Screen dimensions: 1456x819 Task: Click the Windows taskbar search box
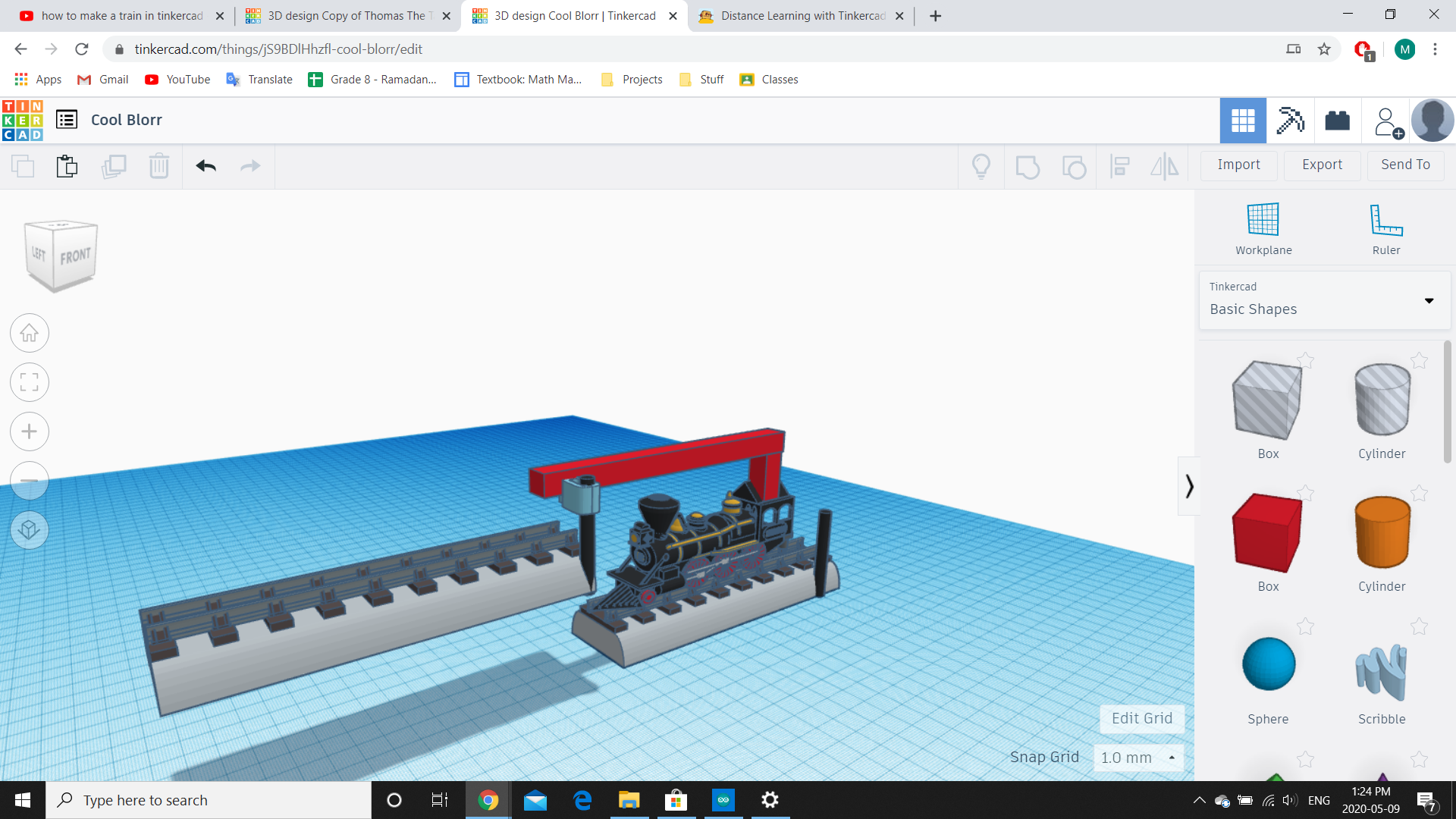point(209,800)
